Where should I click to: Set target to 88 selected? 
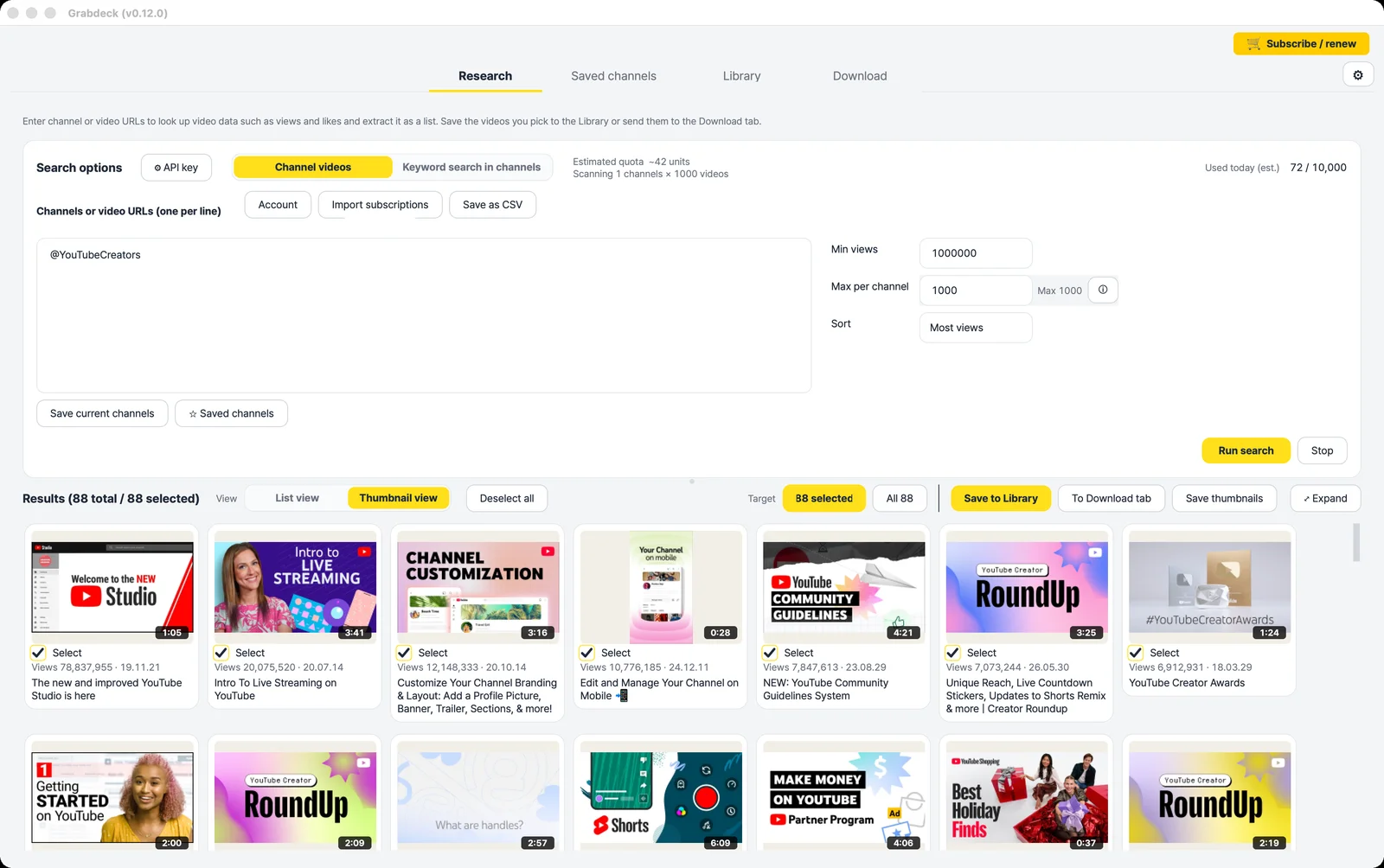824,499
